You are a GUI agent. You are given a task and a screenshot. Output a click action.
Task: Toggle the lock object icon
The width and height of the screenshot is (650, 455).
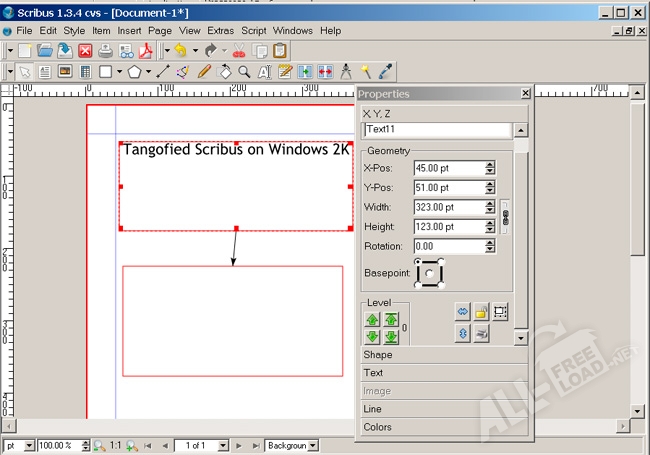(481, 312)
